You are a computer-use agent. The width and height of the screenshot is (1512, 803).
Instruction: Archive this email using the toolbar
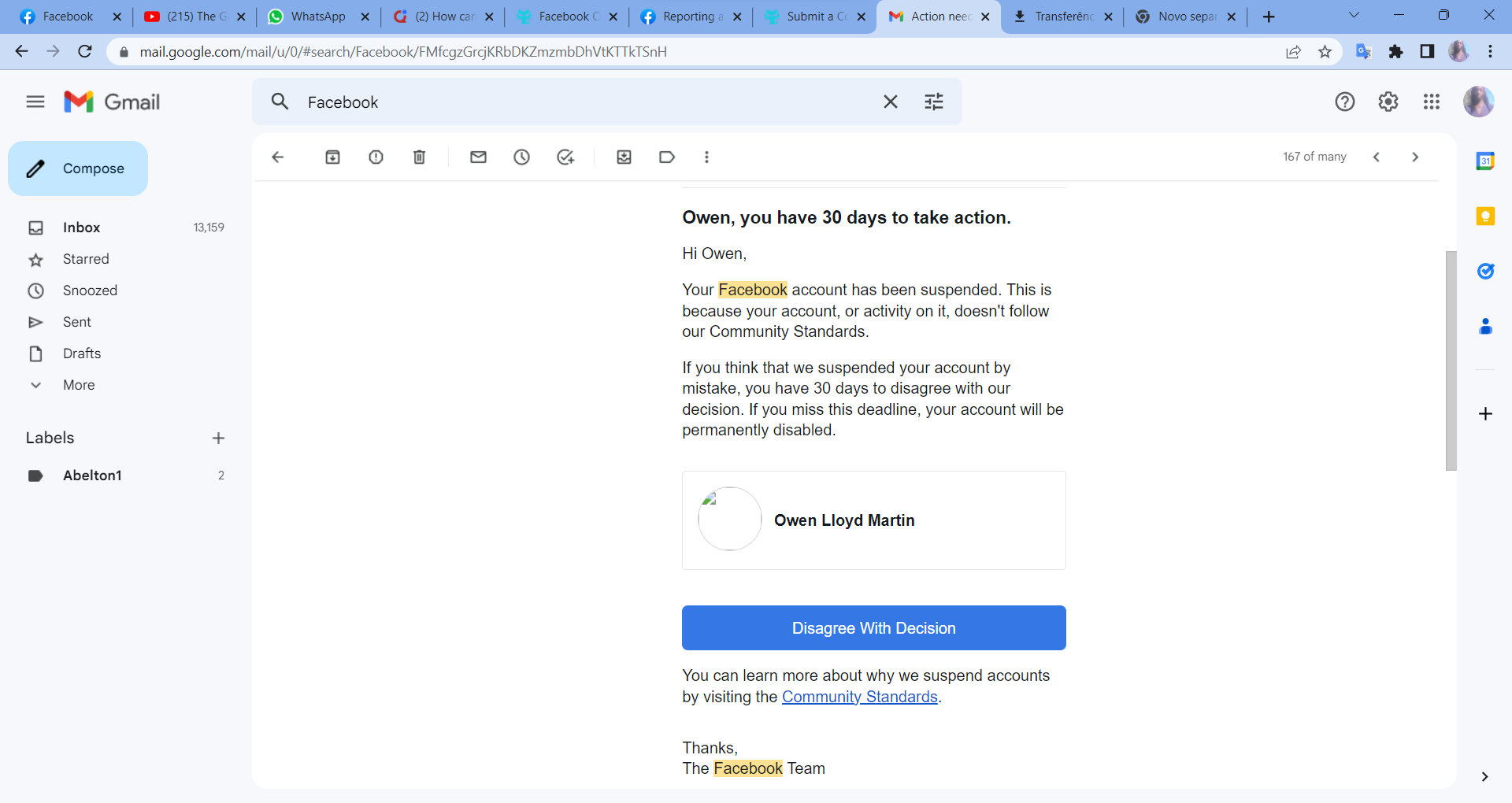tap(332, 157)
